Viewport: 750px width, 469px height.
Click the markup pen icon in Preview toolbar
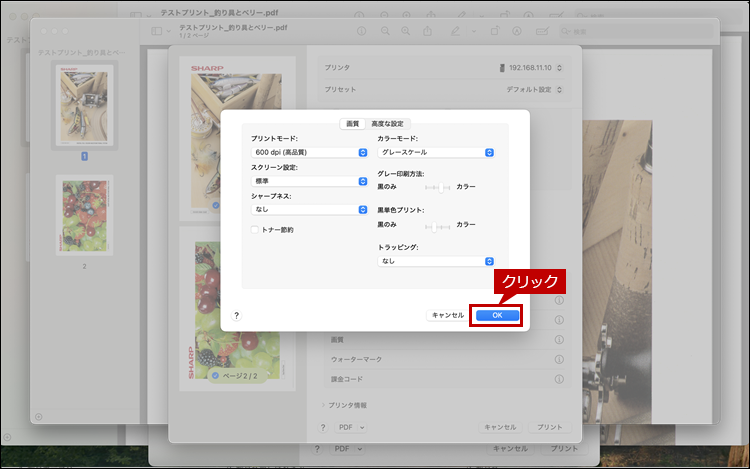(457, 31)
